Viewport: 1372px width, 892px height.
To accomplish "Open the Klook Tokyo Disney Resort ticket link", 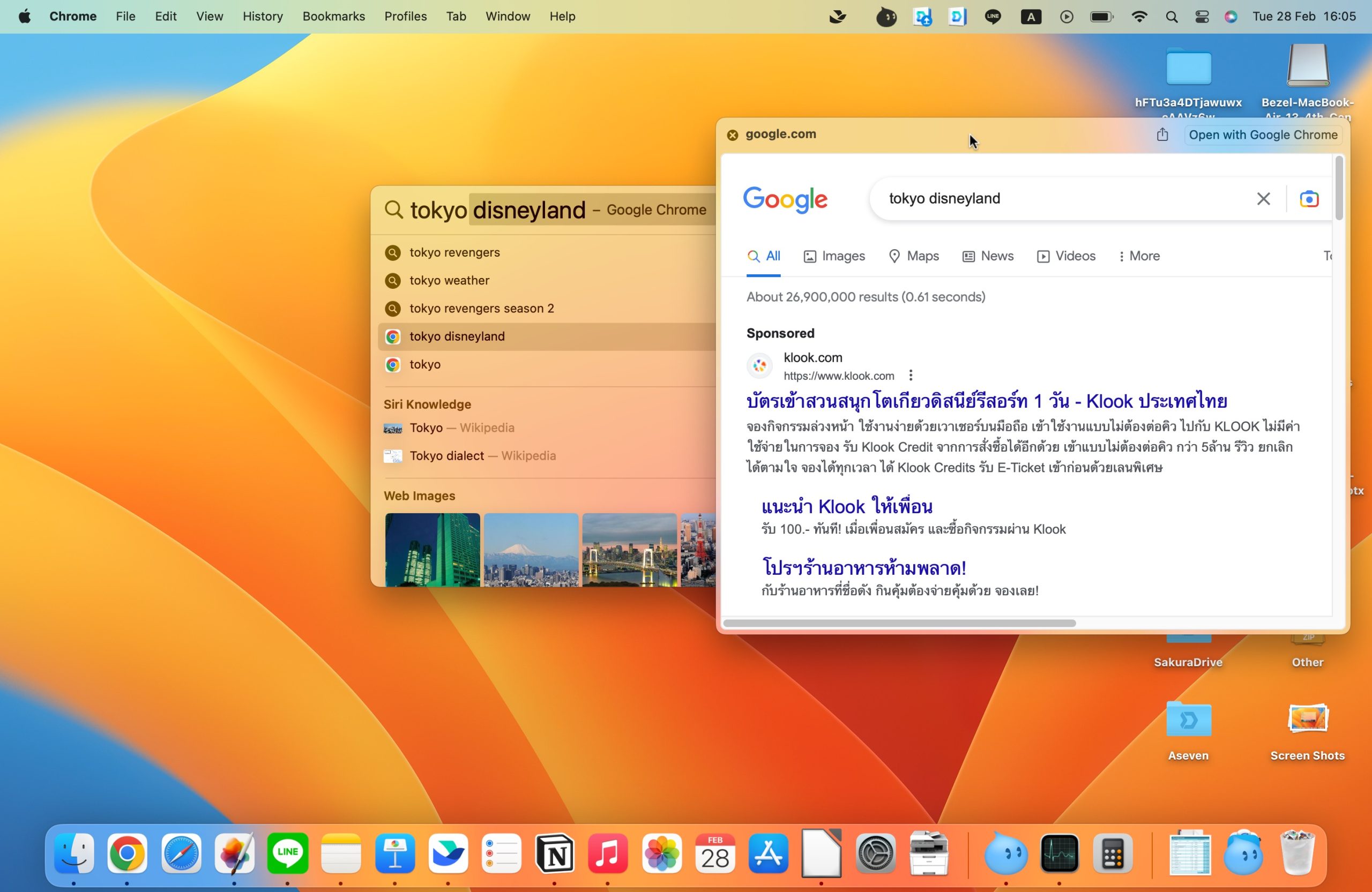I will click(986, 401).
